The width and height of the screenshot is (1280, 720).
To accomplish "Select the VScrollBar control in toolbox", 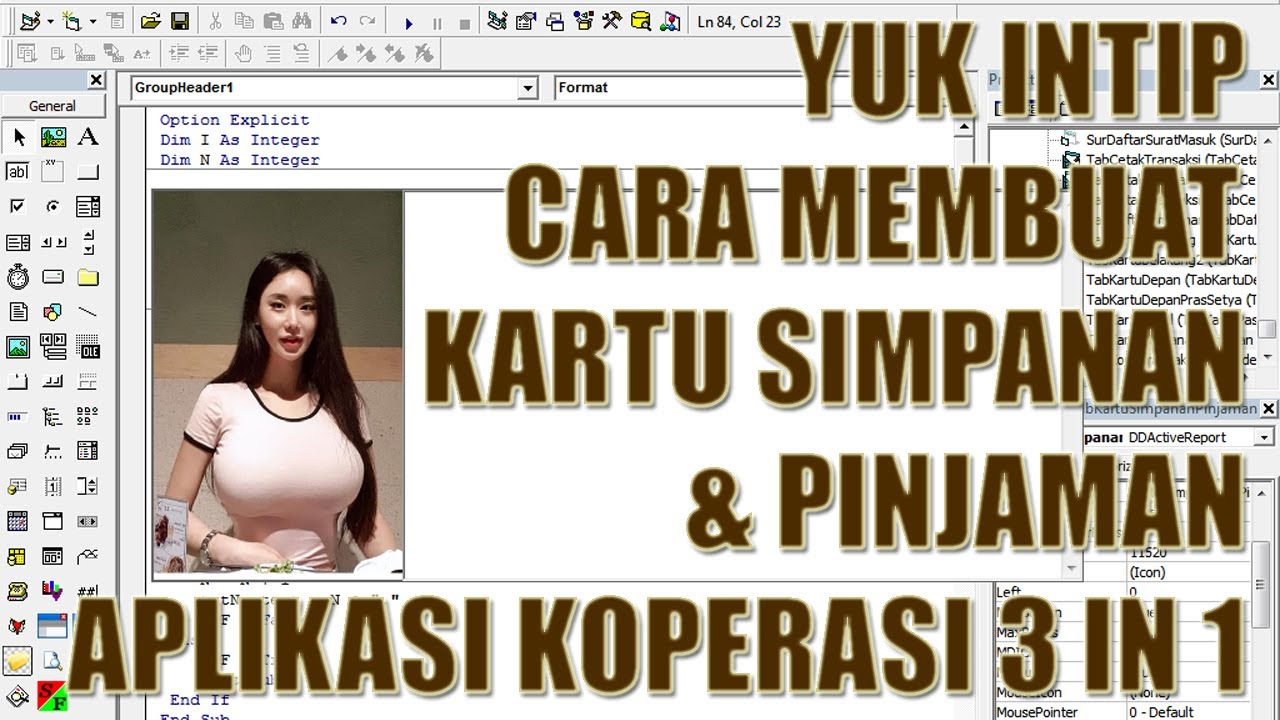I will coord(88,242).
